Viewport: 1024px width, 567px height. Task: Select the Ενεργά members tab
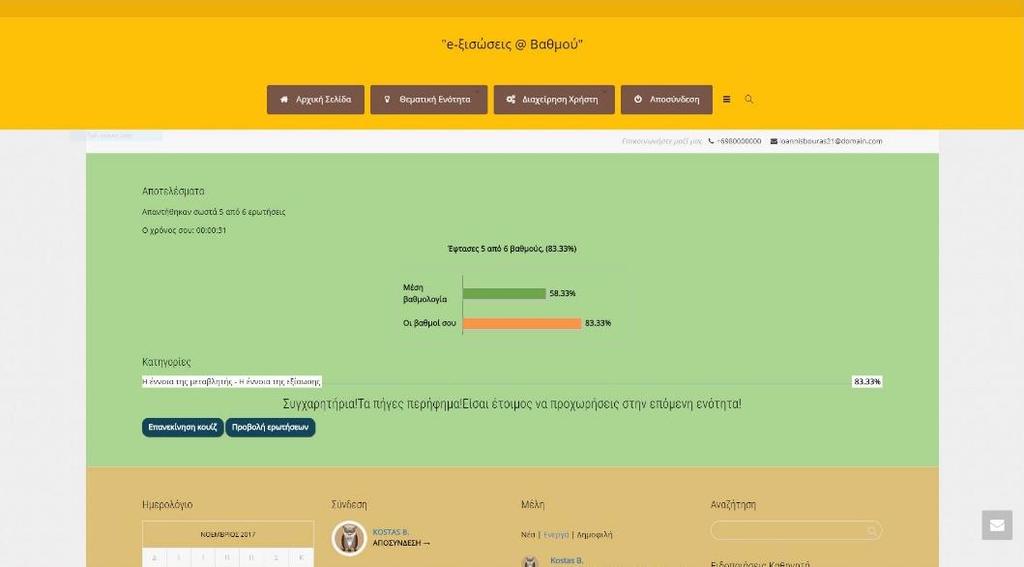[x=556, y=534]
